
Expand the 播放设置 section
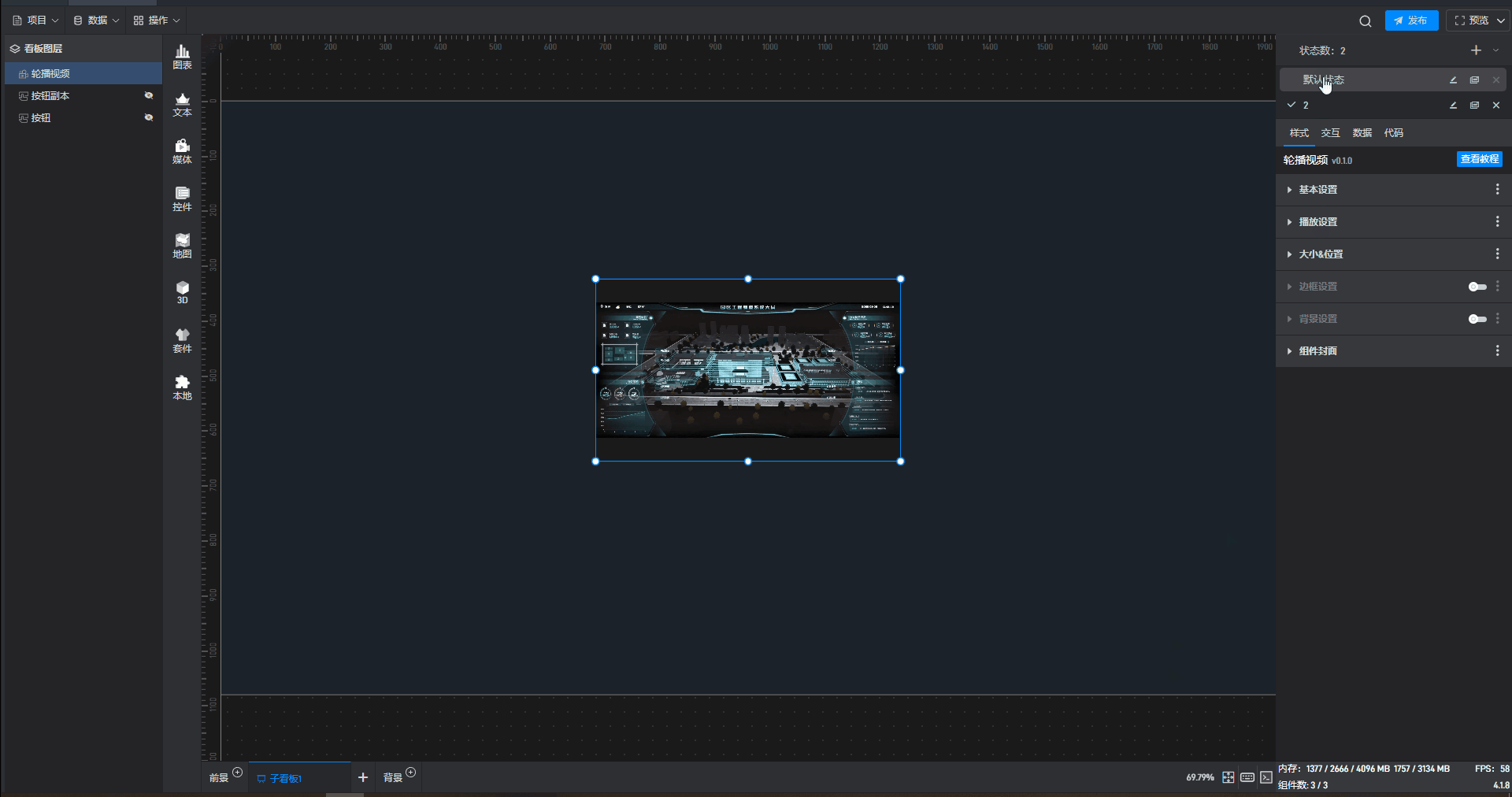click(x=1317, y=222)
